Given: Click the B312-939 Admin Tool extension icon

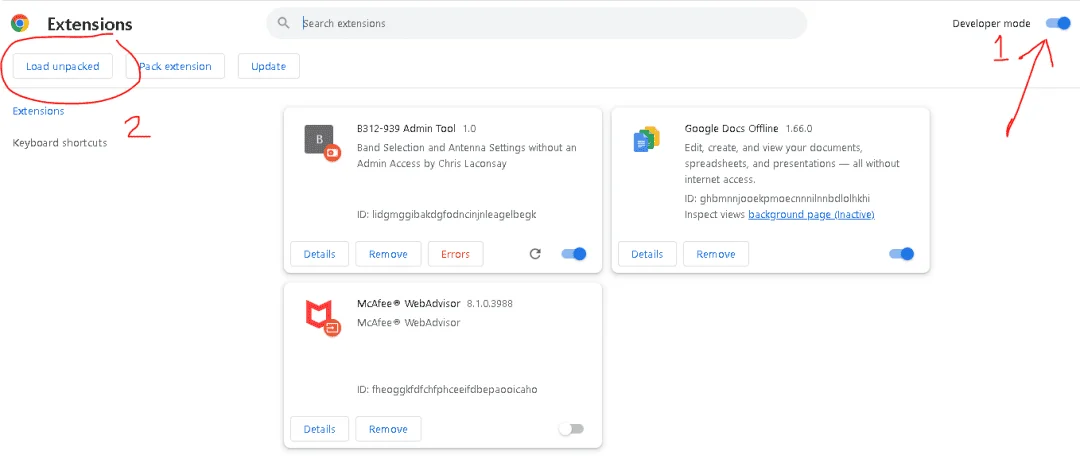Looking at the screenshot, I should [x=322, y=143].
